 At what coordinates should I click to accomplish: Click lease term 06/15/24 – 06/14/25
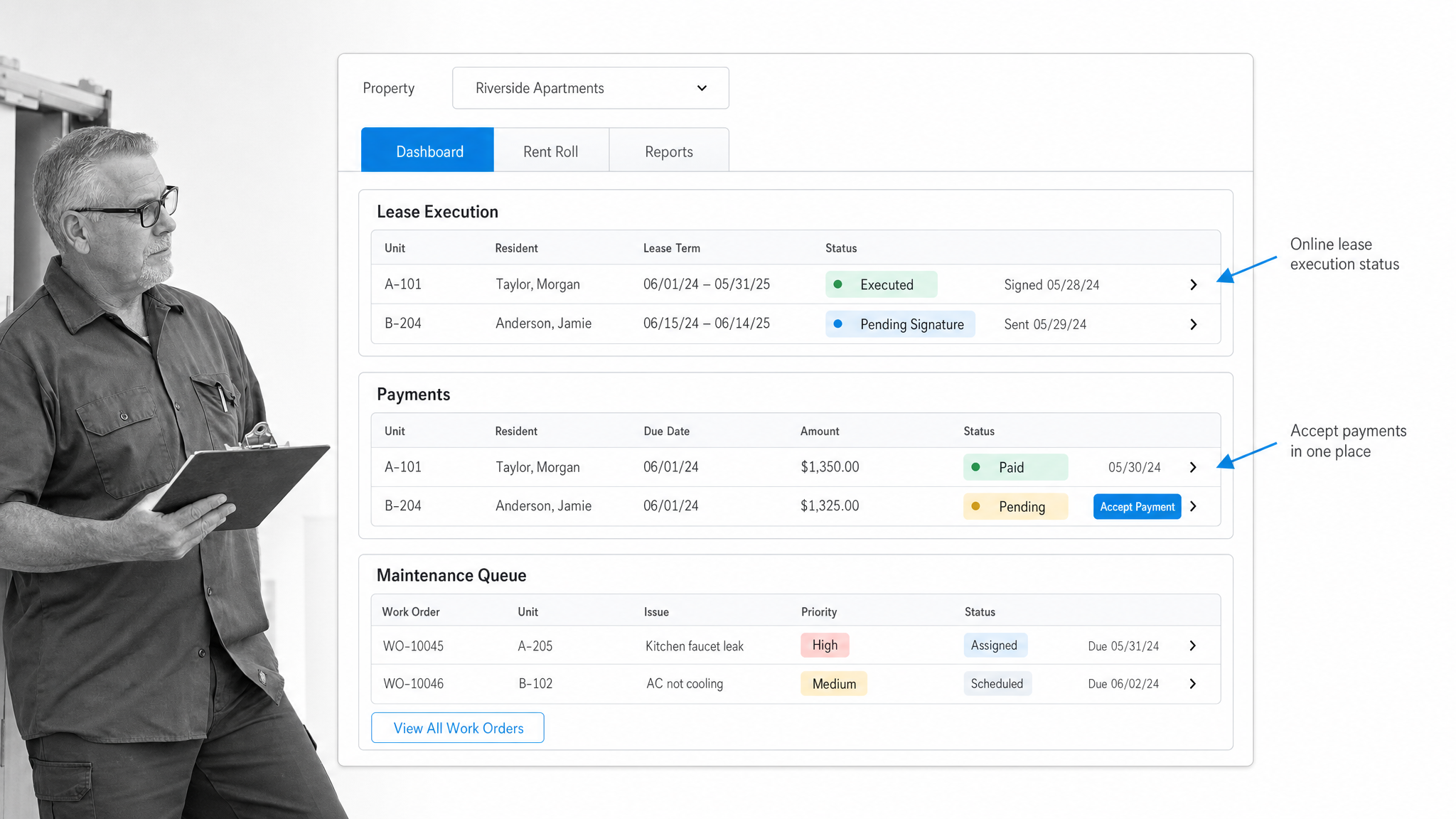707,323
